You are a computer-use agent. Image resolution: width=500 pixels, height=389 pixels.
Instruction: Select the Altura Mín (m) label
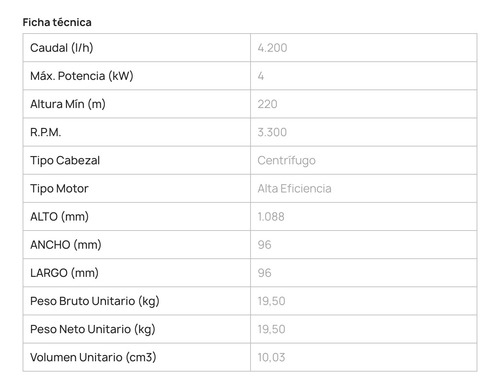[x=68, y=104]
